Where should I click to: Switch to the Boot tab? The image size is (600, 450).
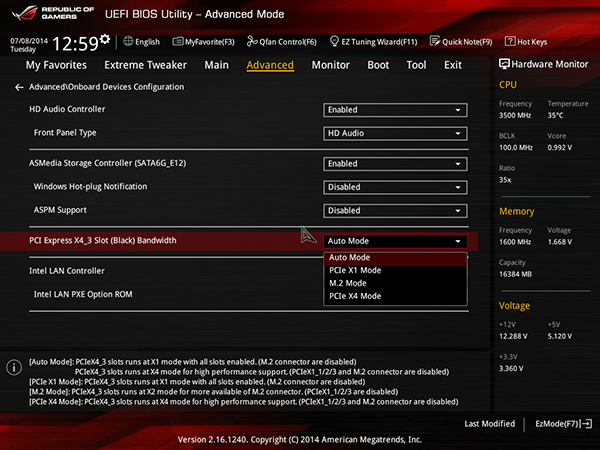pos(378,65)
